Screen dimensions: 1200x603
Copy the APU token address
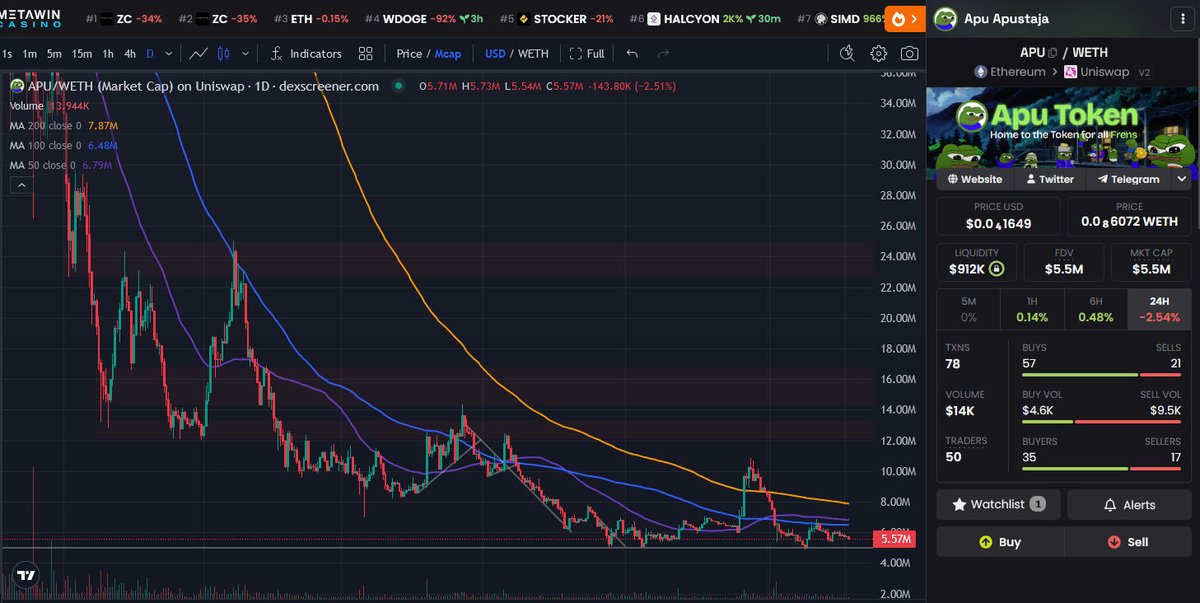(1053, 52)
